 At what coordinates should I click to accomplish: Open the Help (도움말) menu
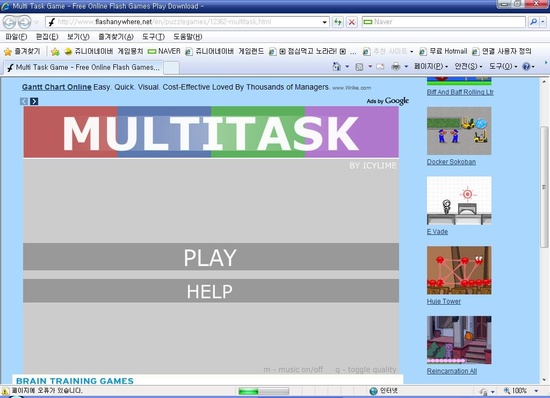pyautogui.click(x=188, y=37)
